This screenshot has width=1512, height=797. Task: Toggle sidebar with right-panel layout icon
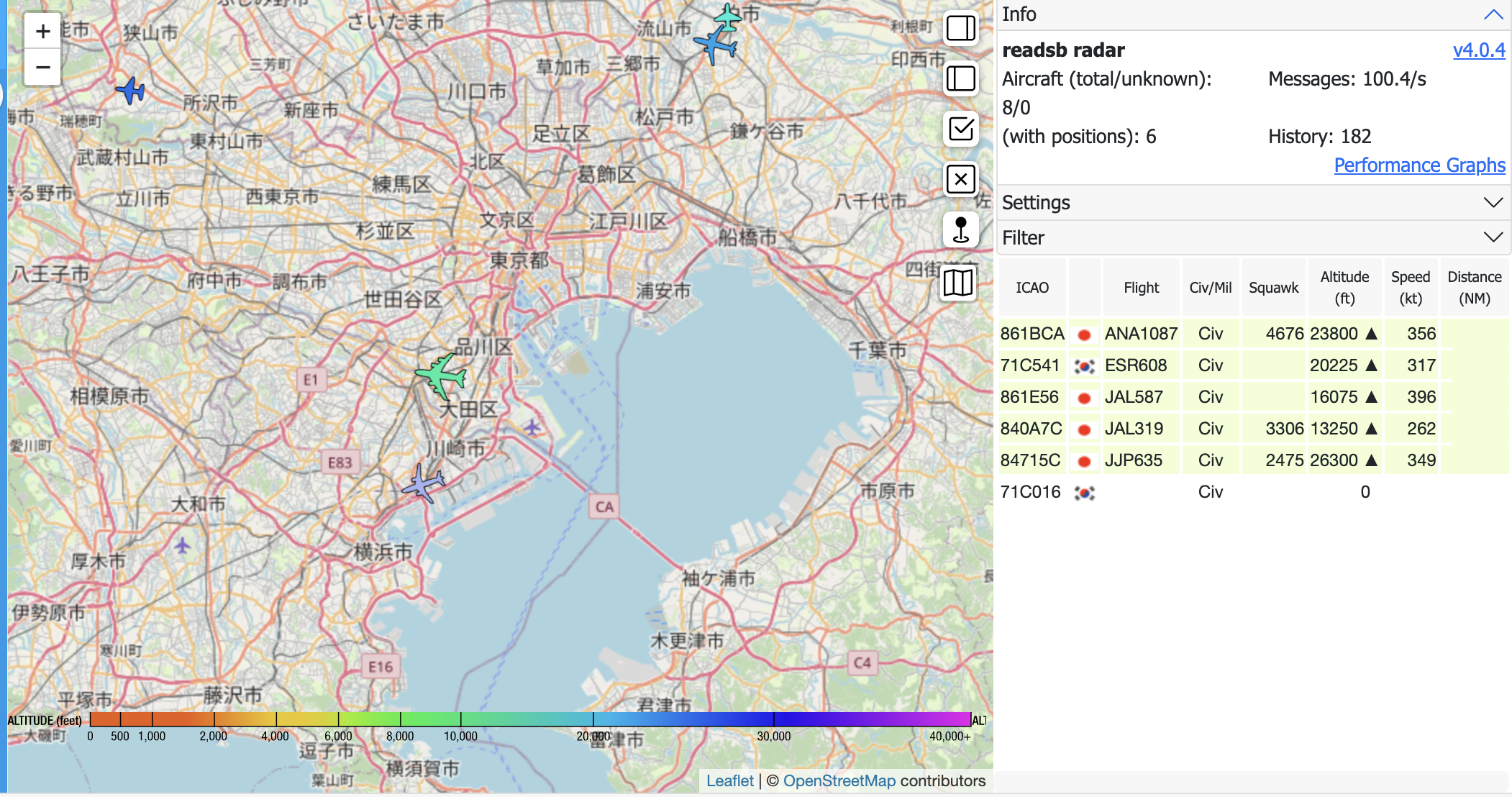tap(960, 29)
